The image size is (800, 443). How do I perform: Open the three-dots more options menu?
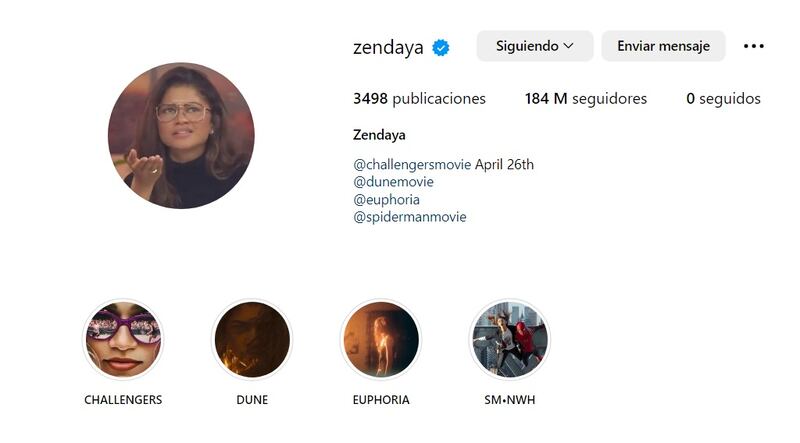click(754, 46)
